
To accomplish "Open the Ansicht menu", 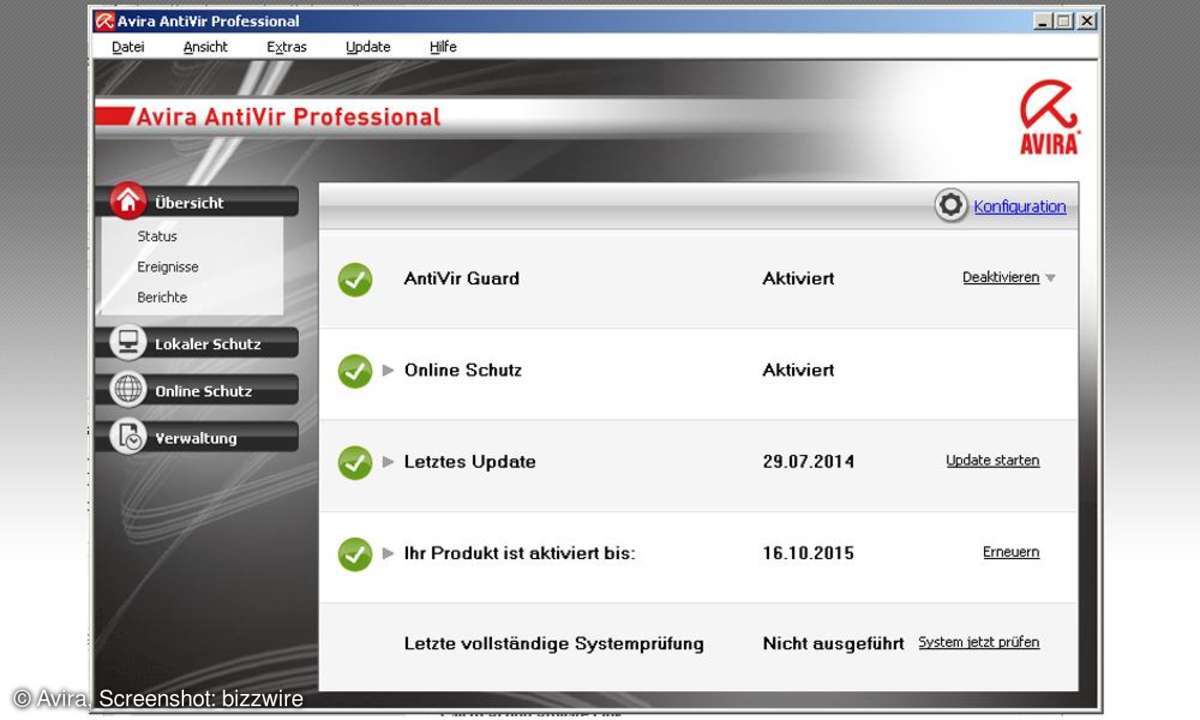I will (206, 47).
